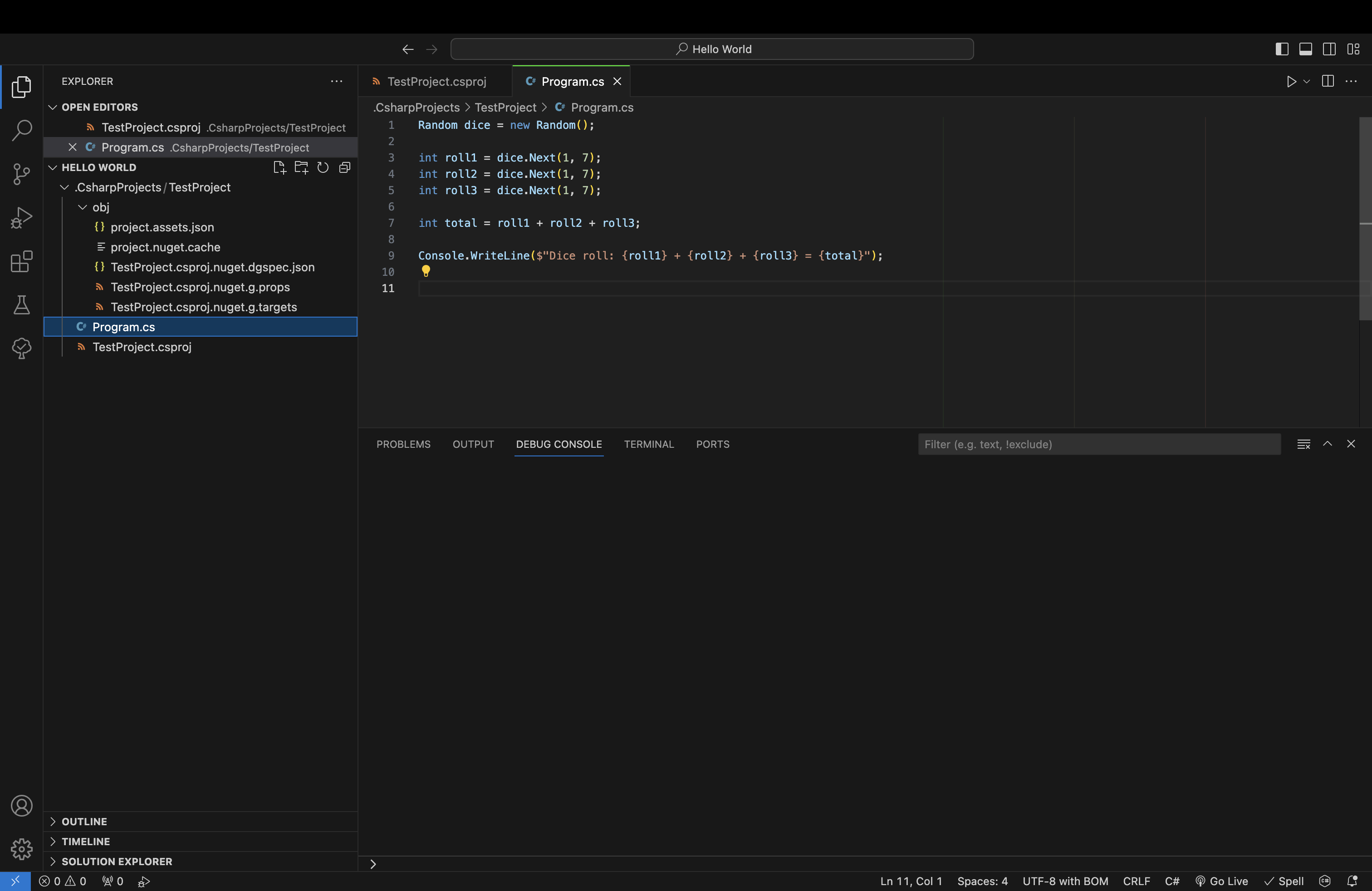Change line ending via CRLF
This screenshot has height=891, width=1372.
click(1136, 881)
